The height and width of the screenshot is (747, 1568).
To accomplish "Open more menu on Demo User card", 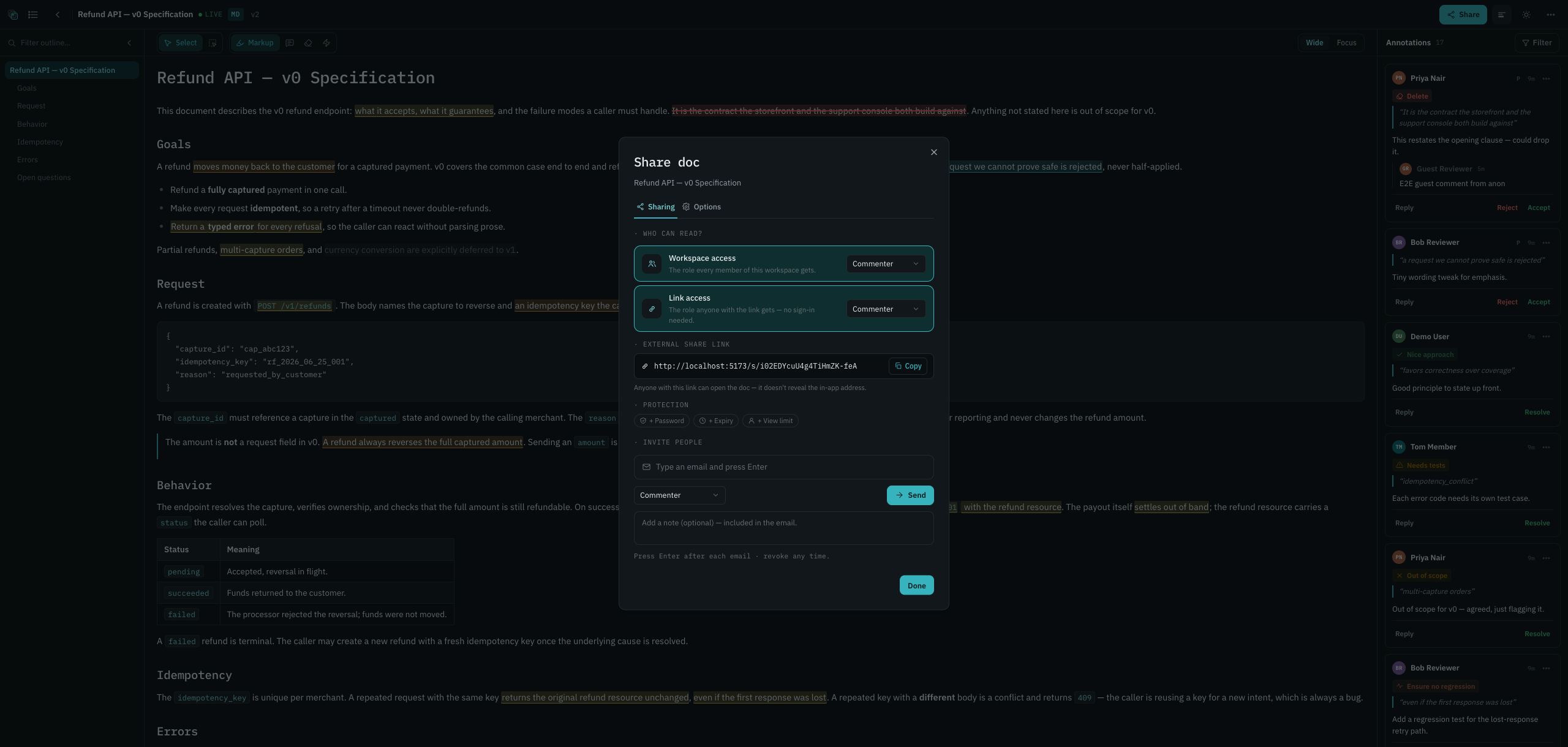I will pos(1546,337).
